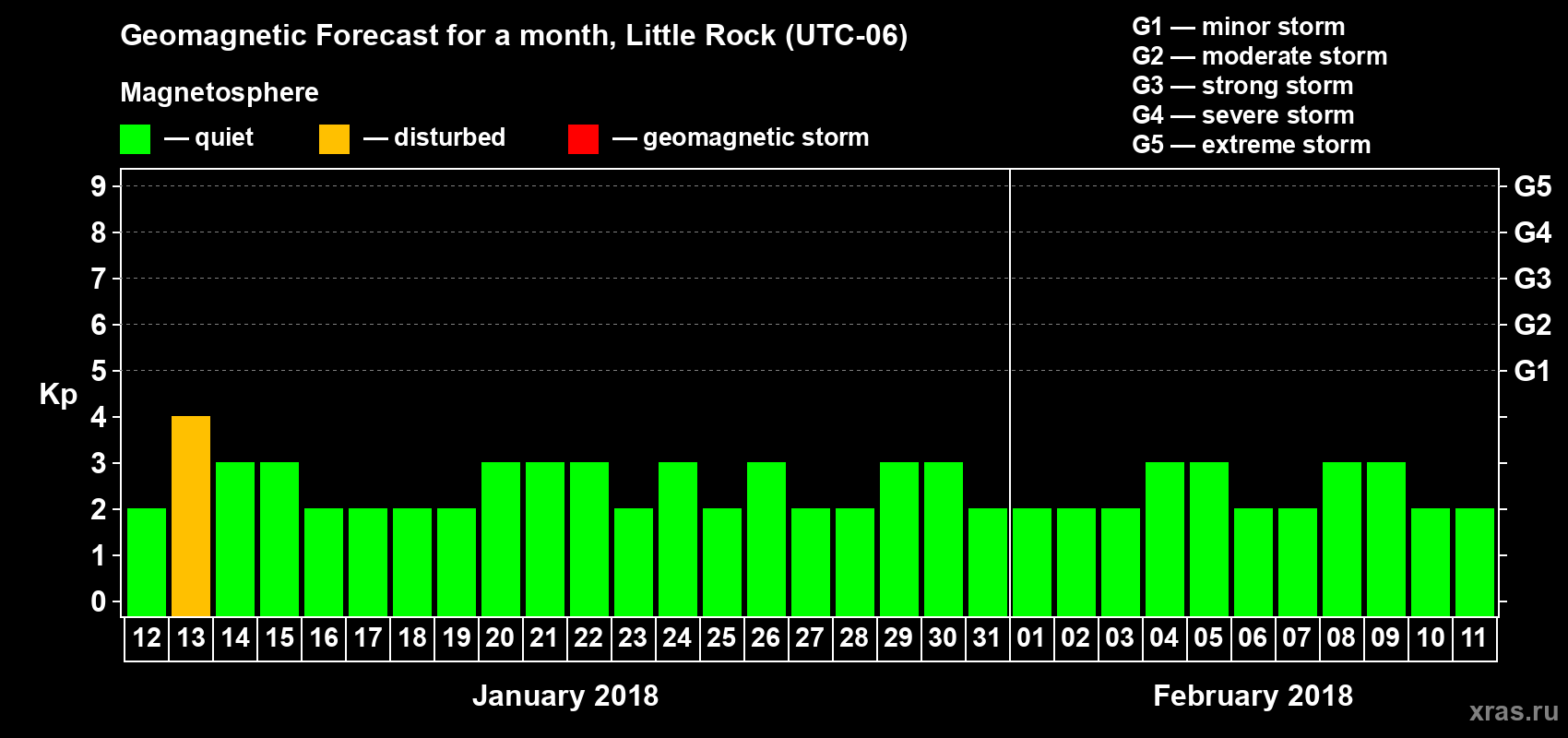The width and height of the screenshot is (1568, 738).
Task: Select the bar for February 10
Action: (1431, 562)
